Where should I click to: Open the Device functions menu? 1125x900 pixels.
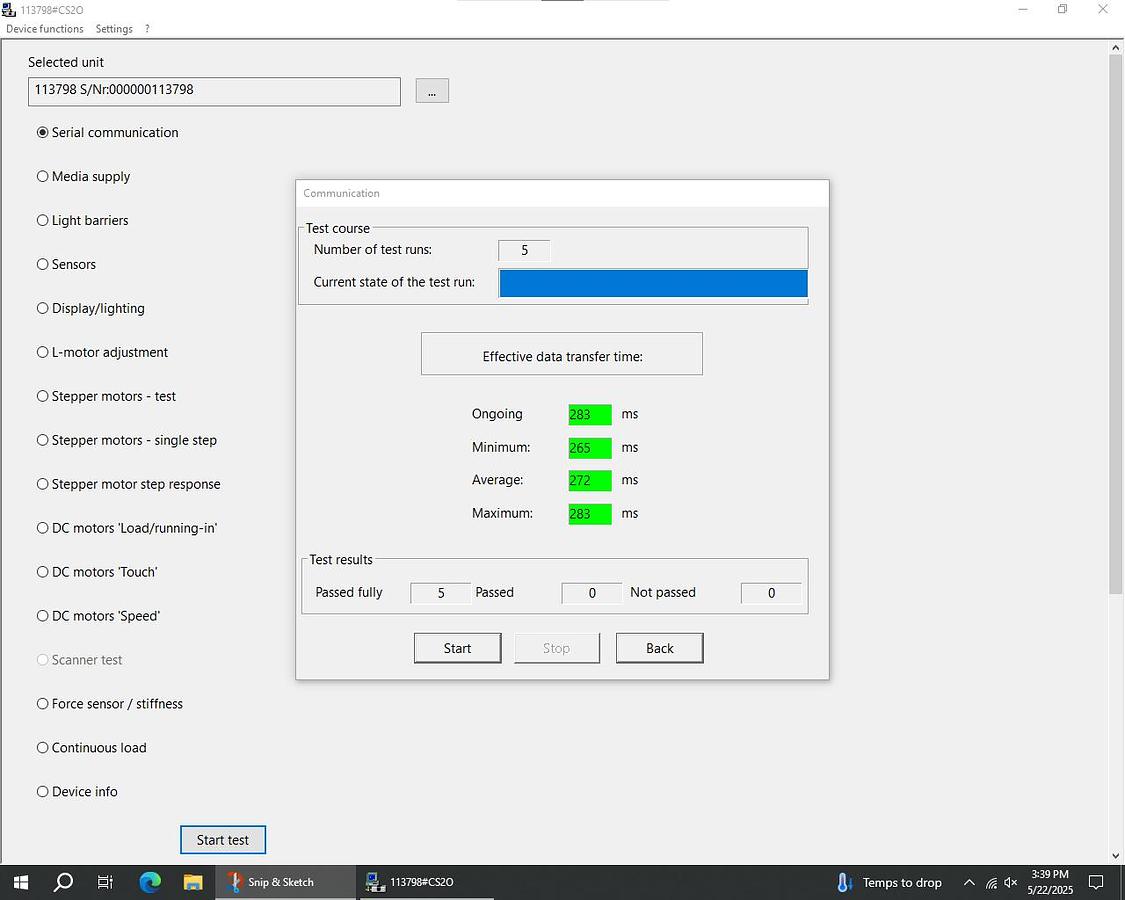point(45,29)
